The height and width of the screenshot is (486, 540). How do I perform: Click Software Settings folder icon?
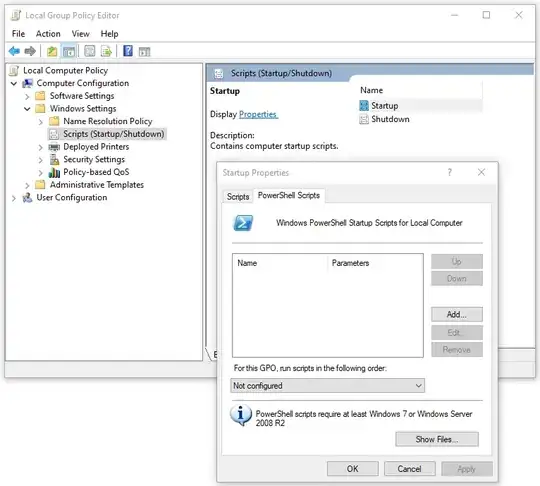pyautogui.click(x=40, y=96)
